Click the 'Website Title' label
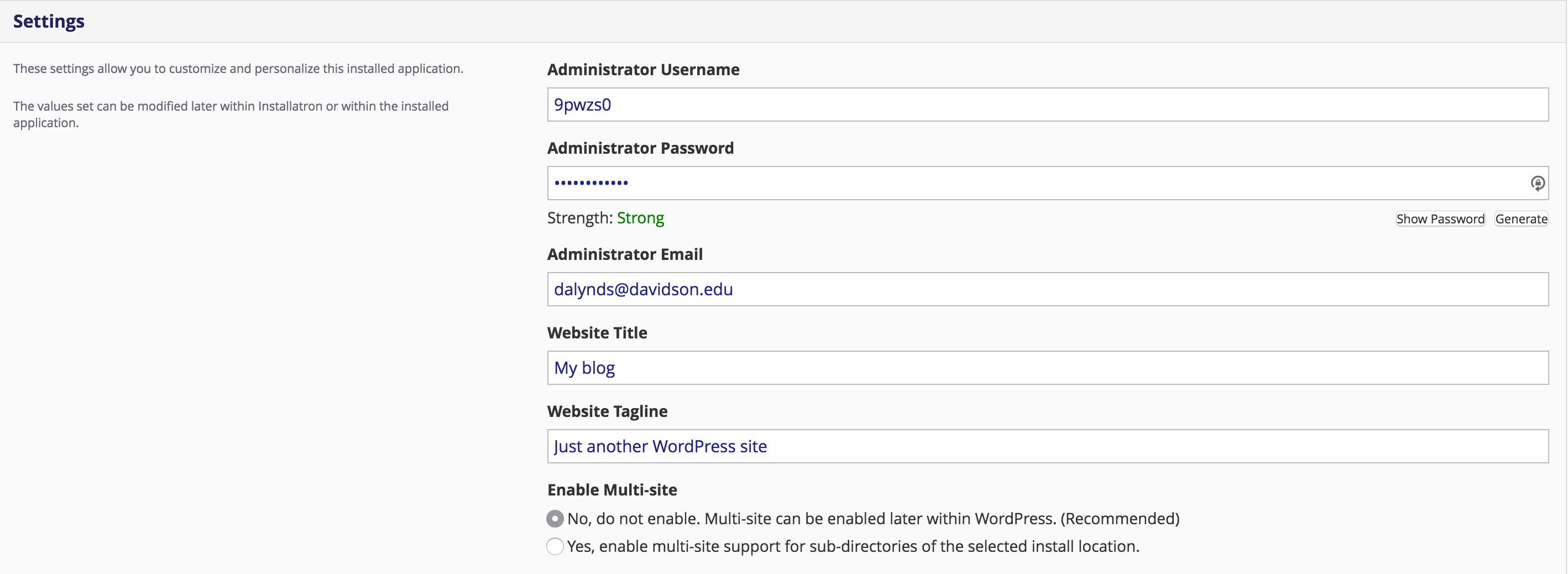 [x=597, y=333]
